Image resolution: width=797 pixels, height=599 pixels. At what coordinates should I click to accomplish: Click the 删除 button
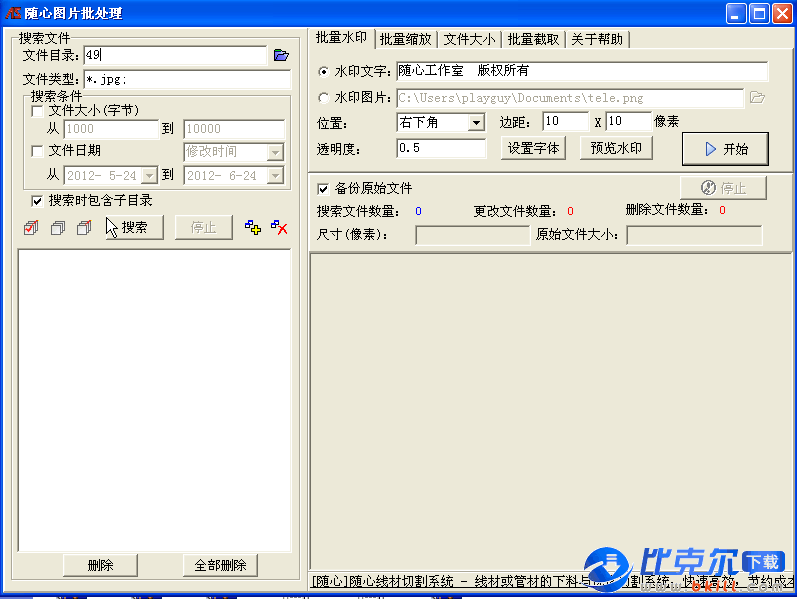pyautogui.click(x=100, y=565)
